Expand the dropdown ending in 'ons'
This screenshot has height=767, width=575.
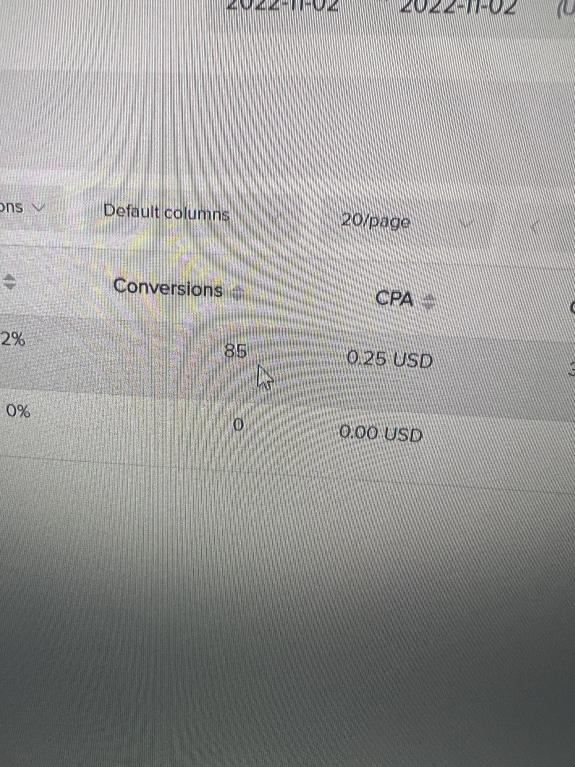coord(22,207)
